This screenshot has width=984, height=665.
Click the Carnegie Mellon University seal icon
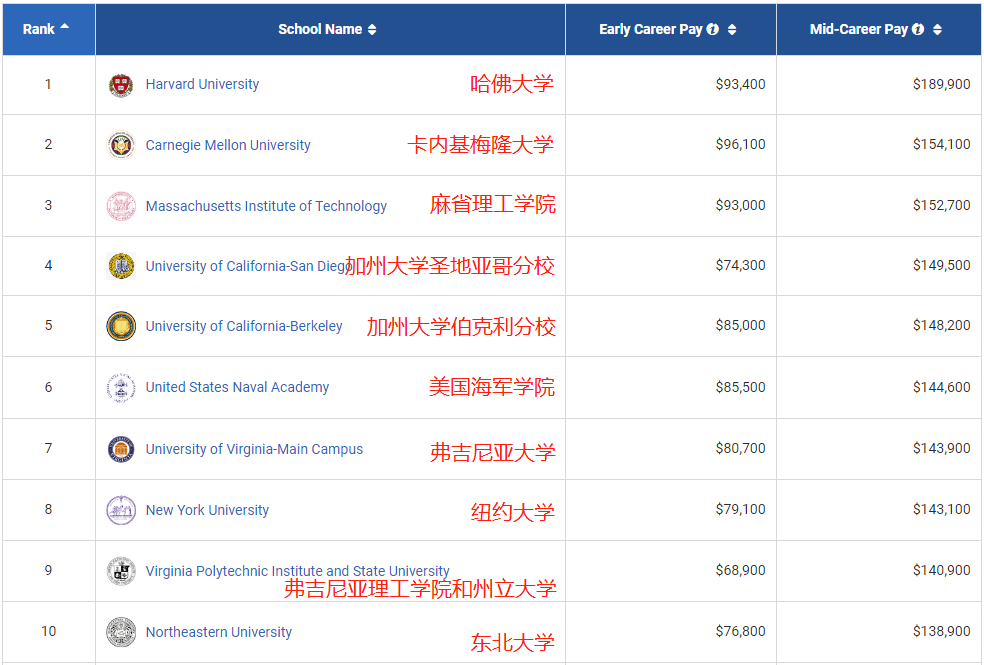[x=121, y=145]
